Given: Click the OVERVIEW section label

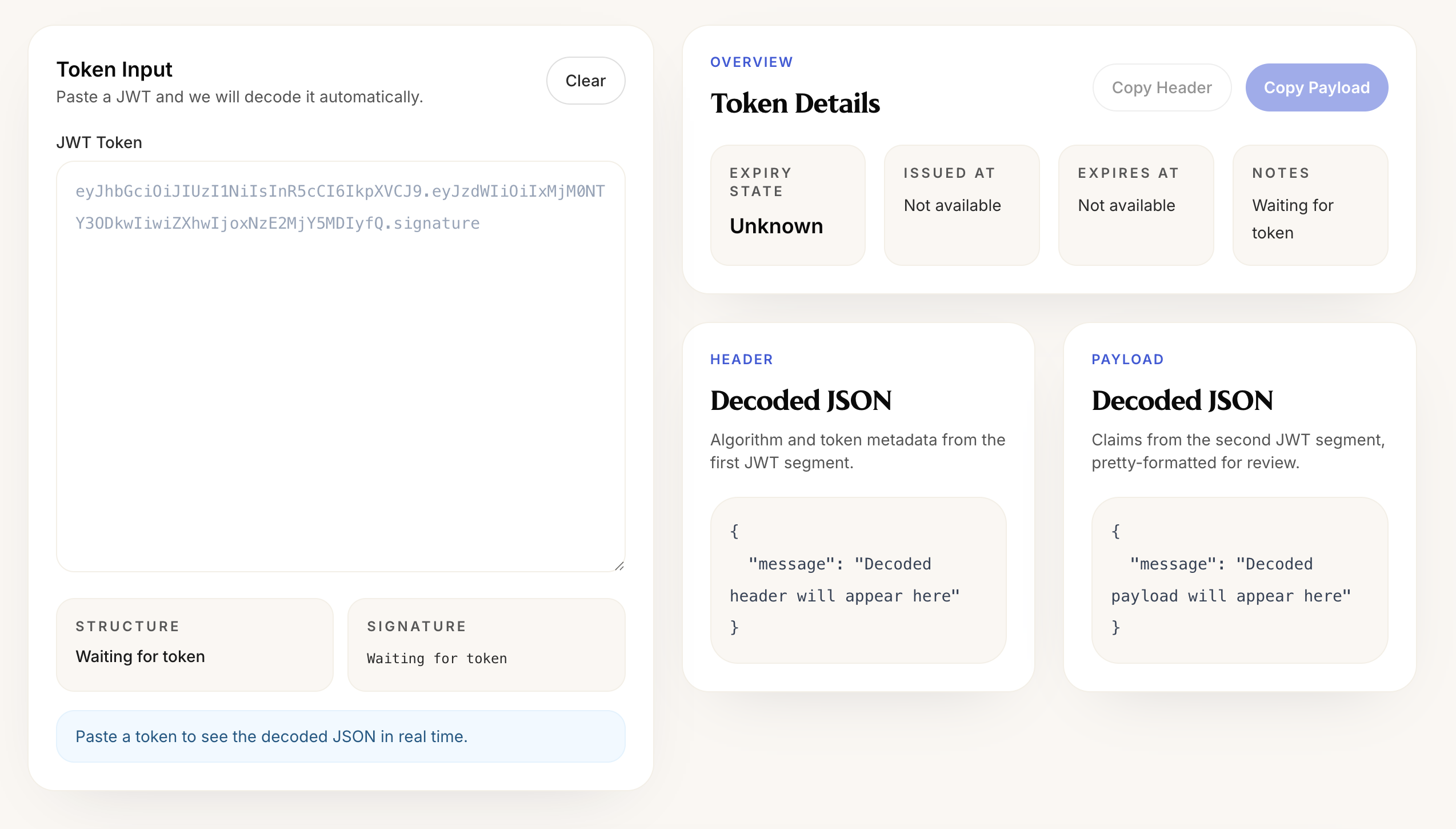Looking at the screenshot, I should (x=751, y=62).
